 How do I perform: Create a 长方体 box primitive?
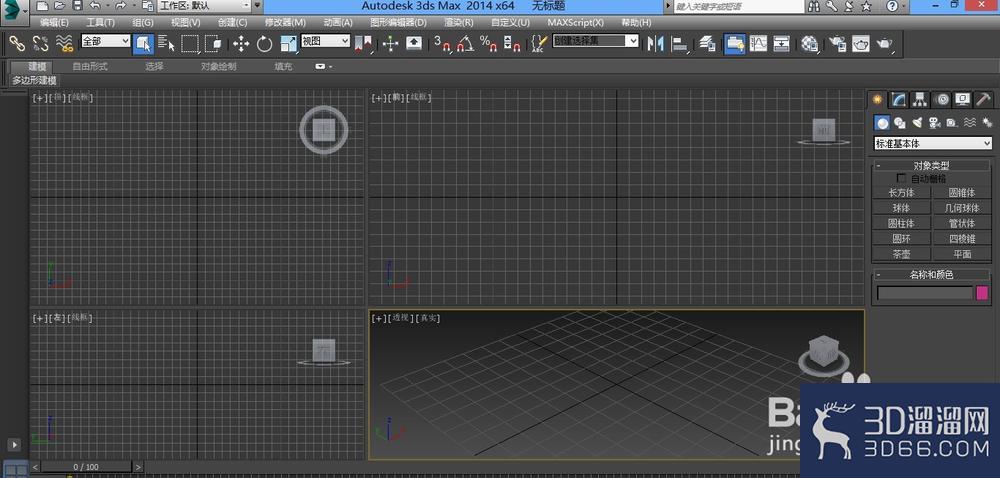point(901,192)
